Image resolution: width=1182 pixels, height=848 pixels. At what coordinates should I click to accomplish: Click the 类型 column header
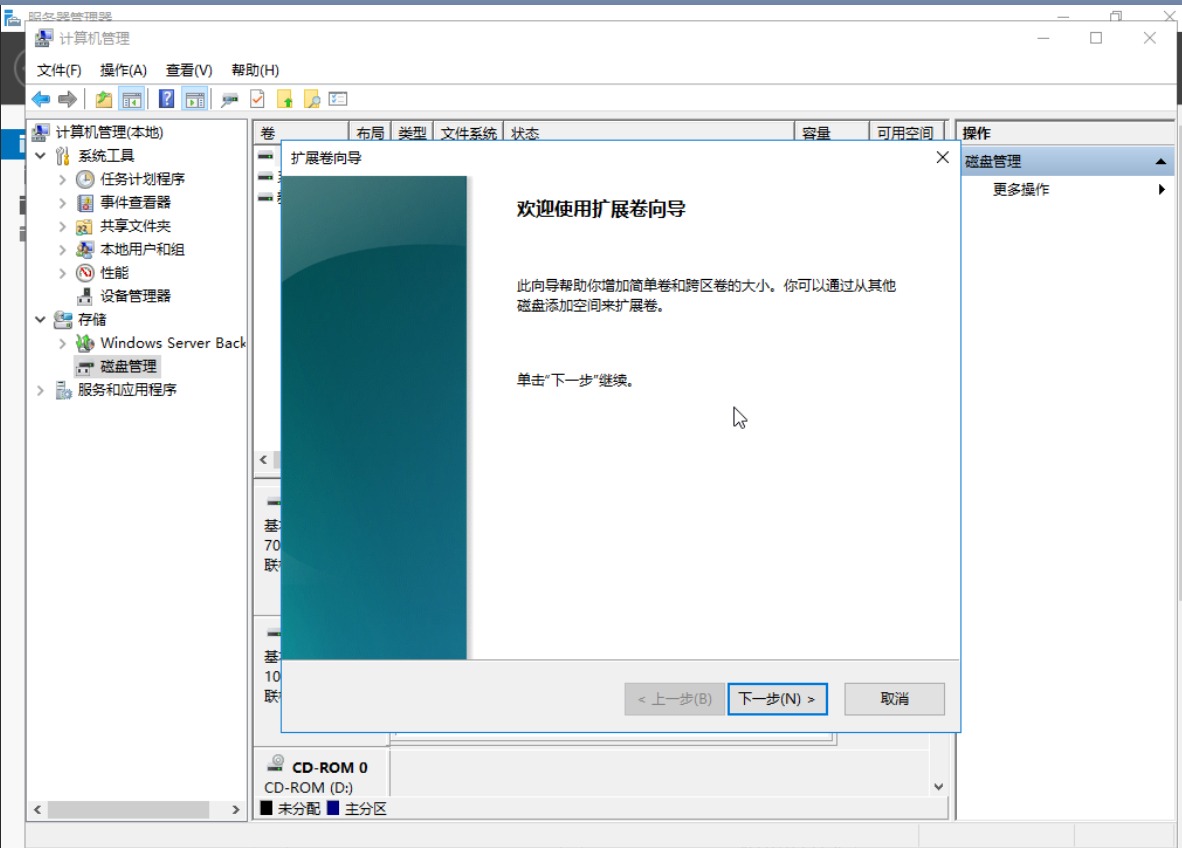pyautogui.click(x=412, y=133)
